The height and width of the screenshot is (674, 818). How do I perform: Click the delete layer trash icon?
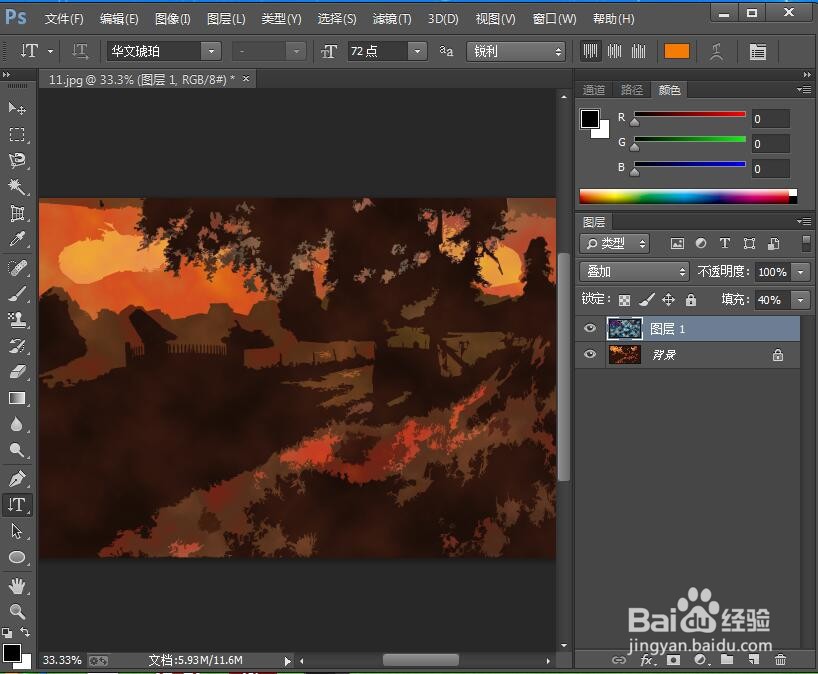(780, 659)
